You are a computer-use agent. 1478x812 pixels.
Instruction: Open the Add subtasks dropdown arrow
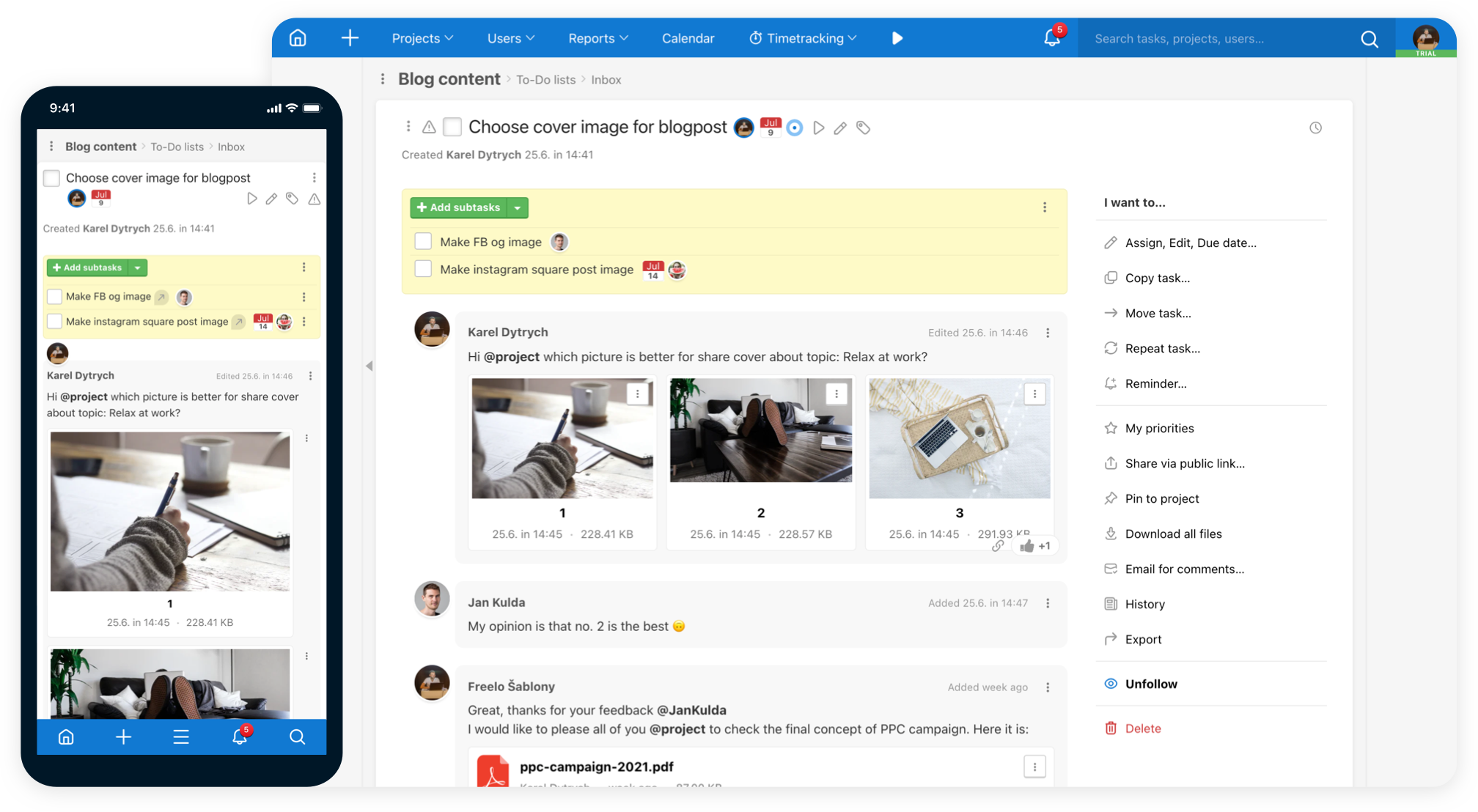tap(518, 207)
